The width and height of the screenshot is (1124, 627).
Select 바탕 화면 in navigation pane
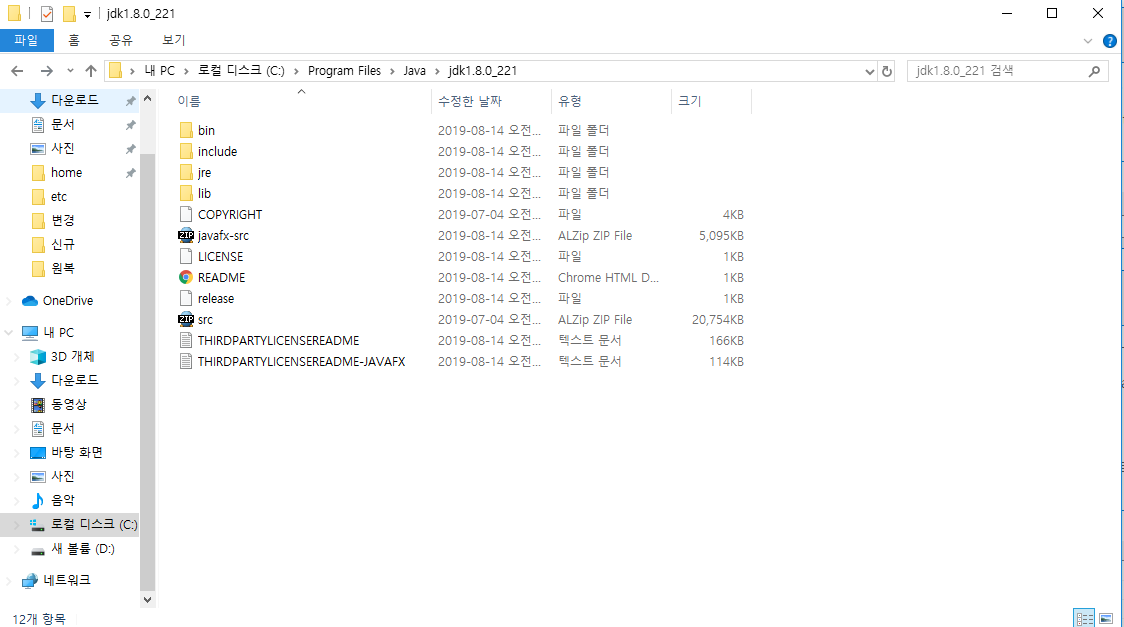coord(77,452)
